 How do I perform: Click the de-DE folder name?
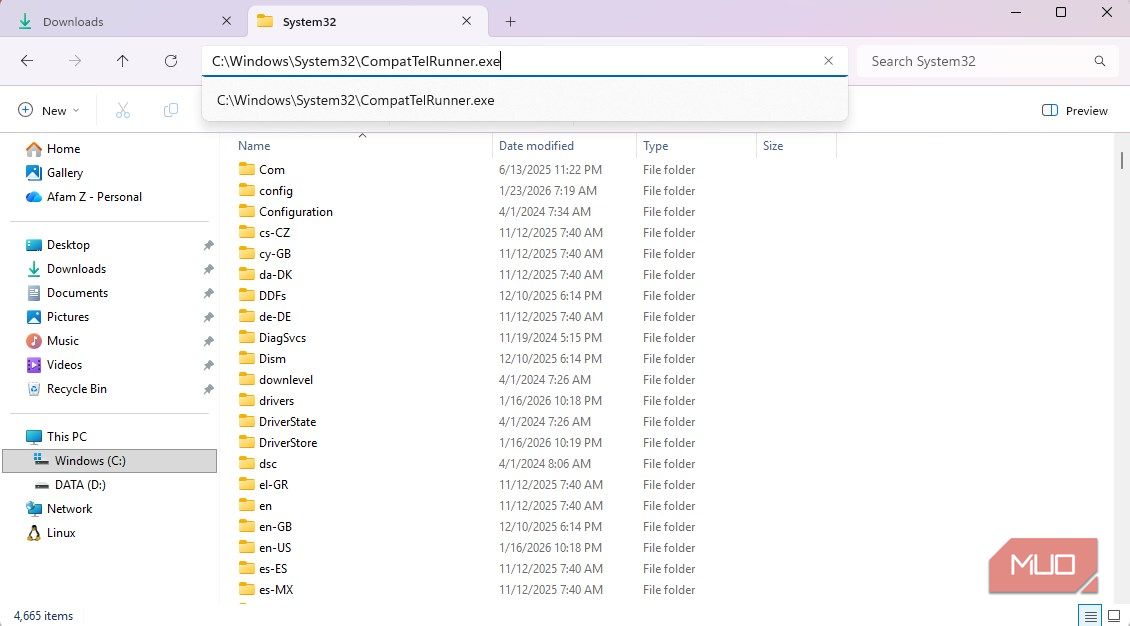coord(275,317)
